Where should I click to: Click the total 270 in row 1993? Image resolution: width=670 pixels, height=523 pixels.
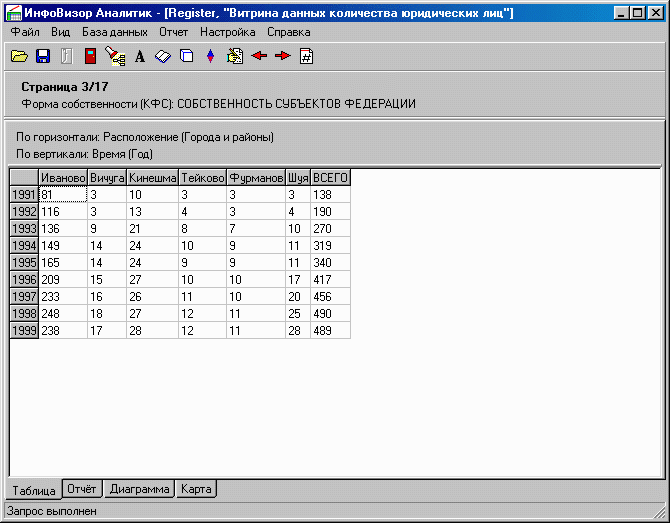point(330,229)
